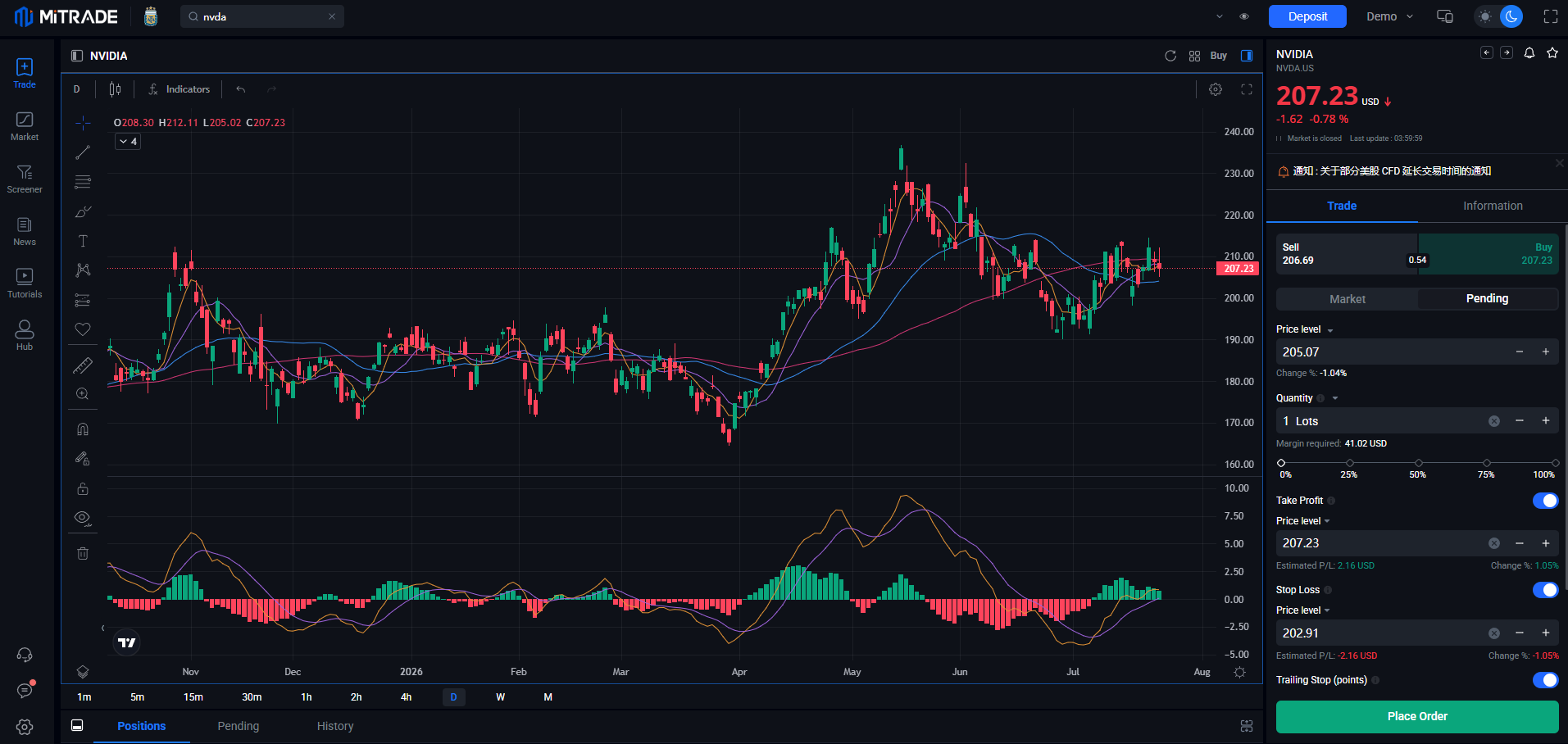The width and height of the screenshot is (1568, 744).
Task: Select the Pending order tab
Action: click(1487, 298)
